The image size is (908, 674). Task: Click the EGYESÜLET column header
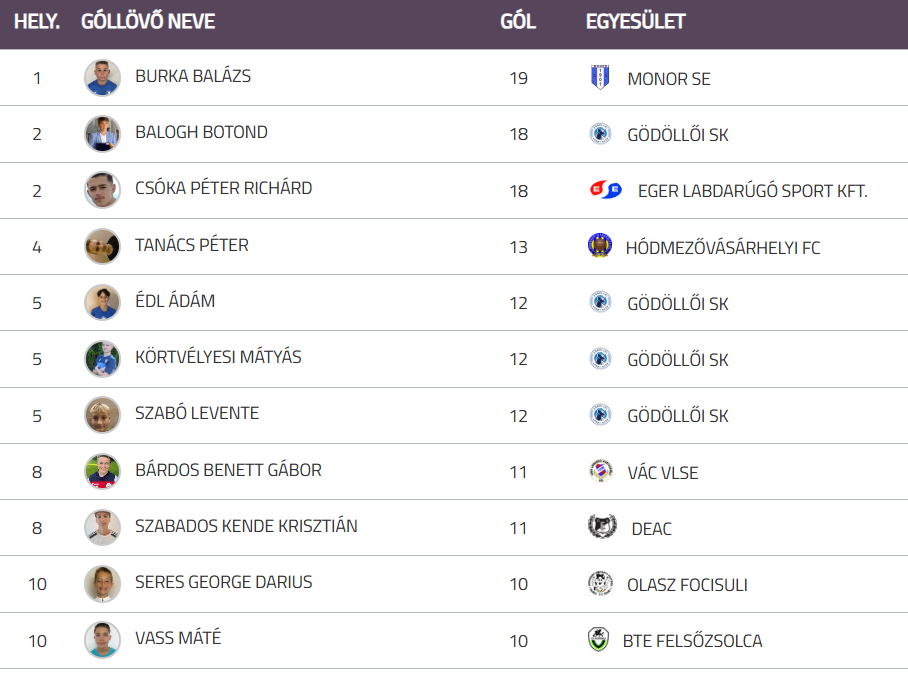(636, 22)
